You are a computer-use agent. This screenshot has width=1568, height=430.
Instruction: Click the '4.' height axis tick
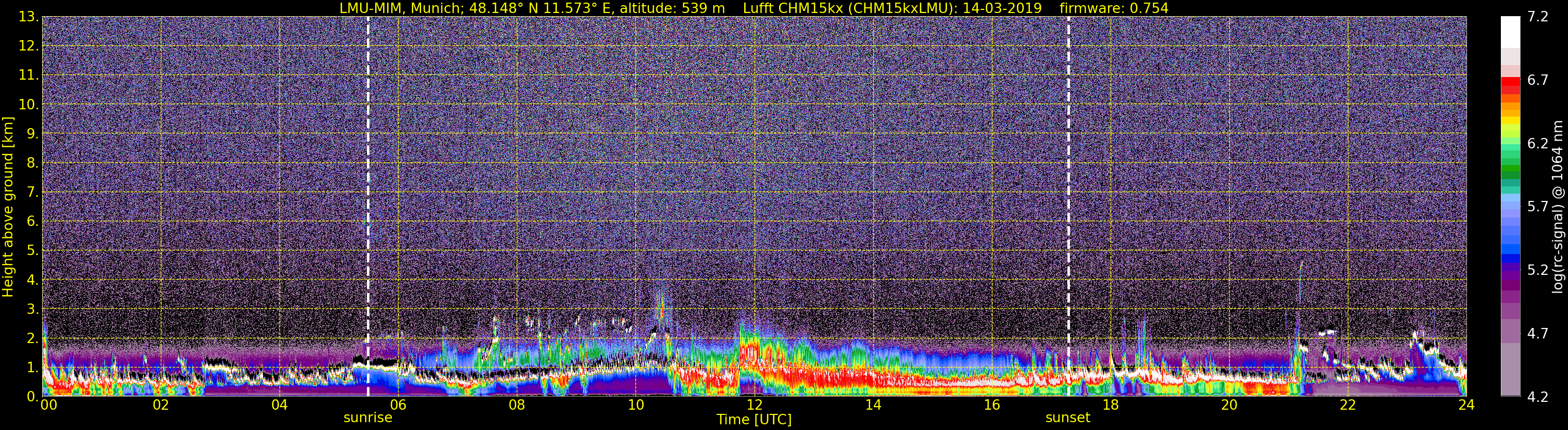click(x=32, y=280)
